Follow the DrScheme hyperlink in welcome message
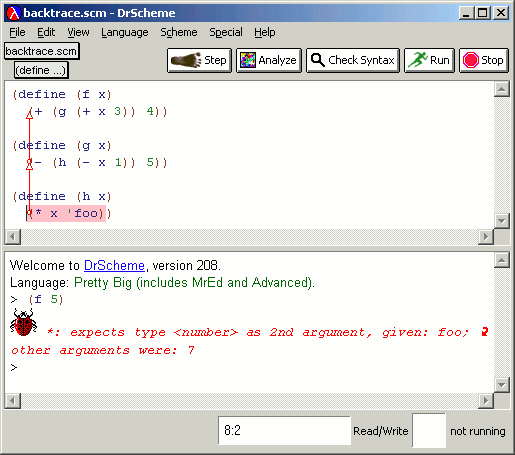The image size is (515, 455). point(114,265)
